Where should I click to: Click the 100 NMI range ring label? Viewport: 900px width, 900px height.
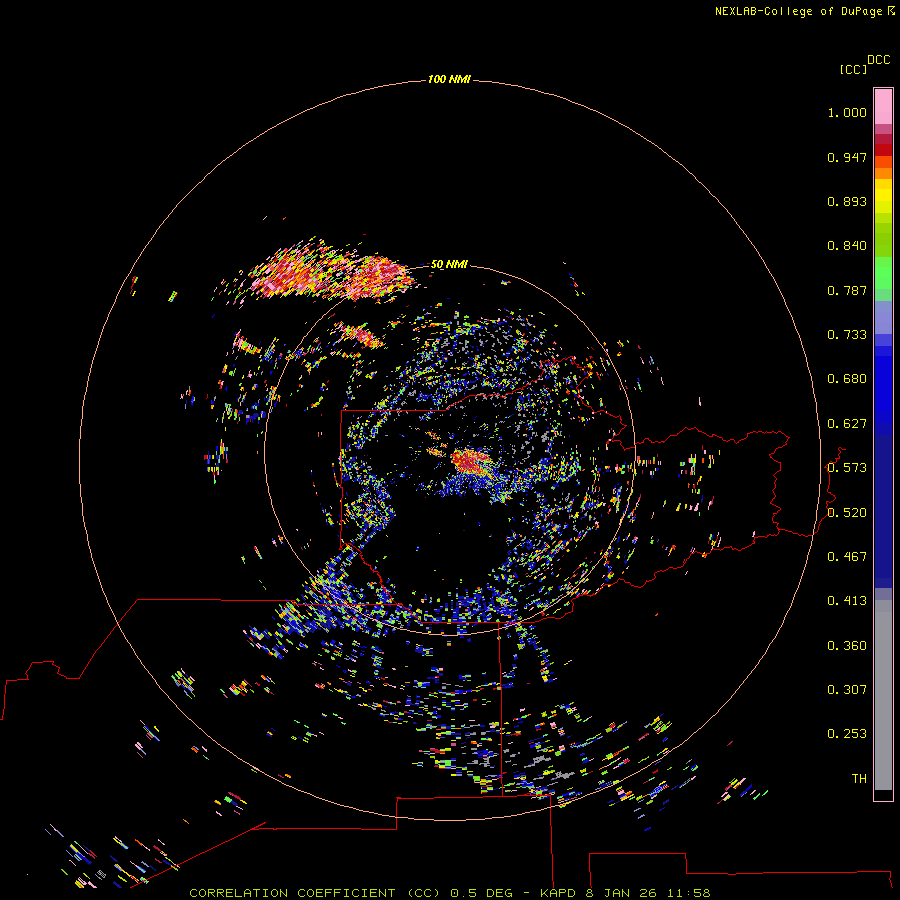coord(449,79)
